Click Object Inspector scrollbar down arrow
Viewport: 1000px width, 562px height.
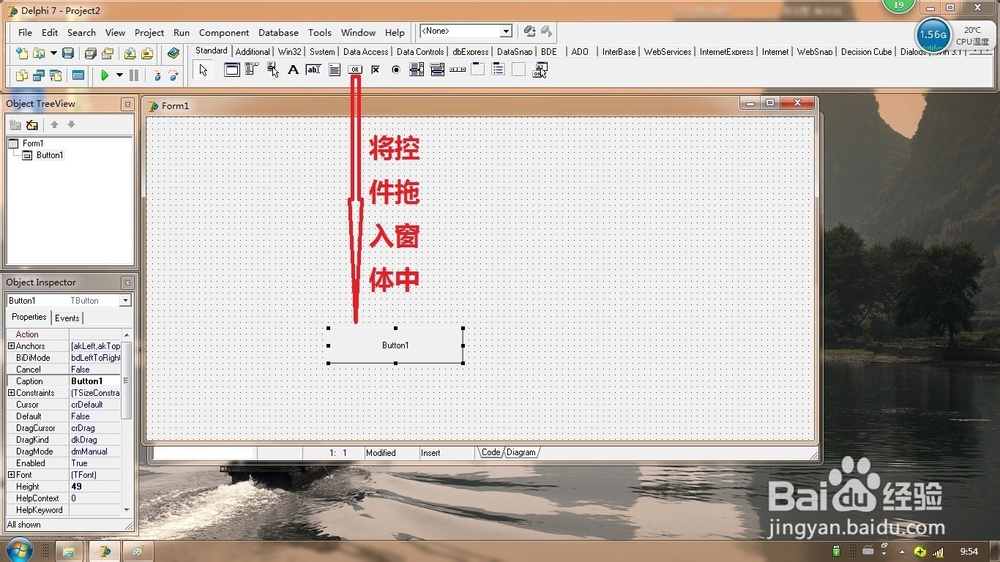(126, 510)
